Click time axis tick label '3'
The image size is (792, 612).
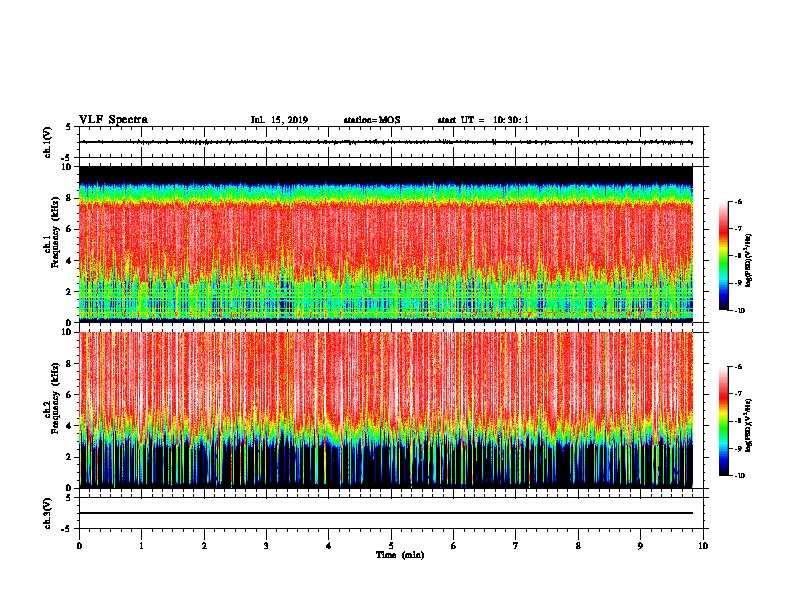(266, 546)
